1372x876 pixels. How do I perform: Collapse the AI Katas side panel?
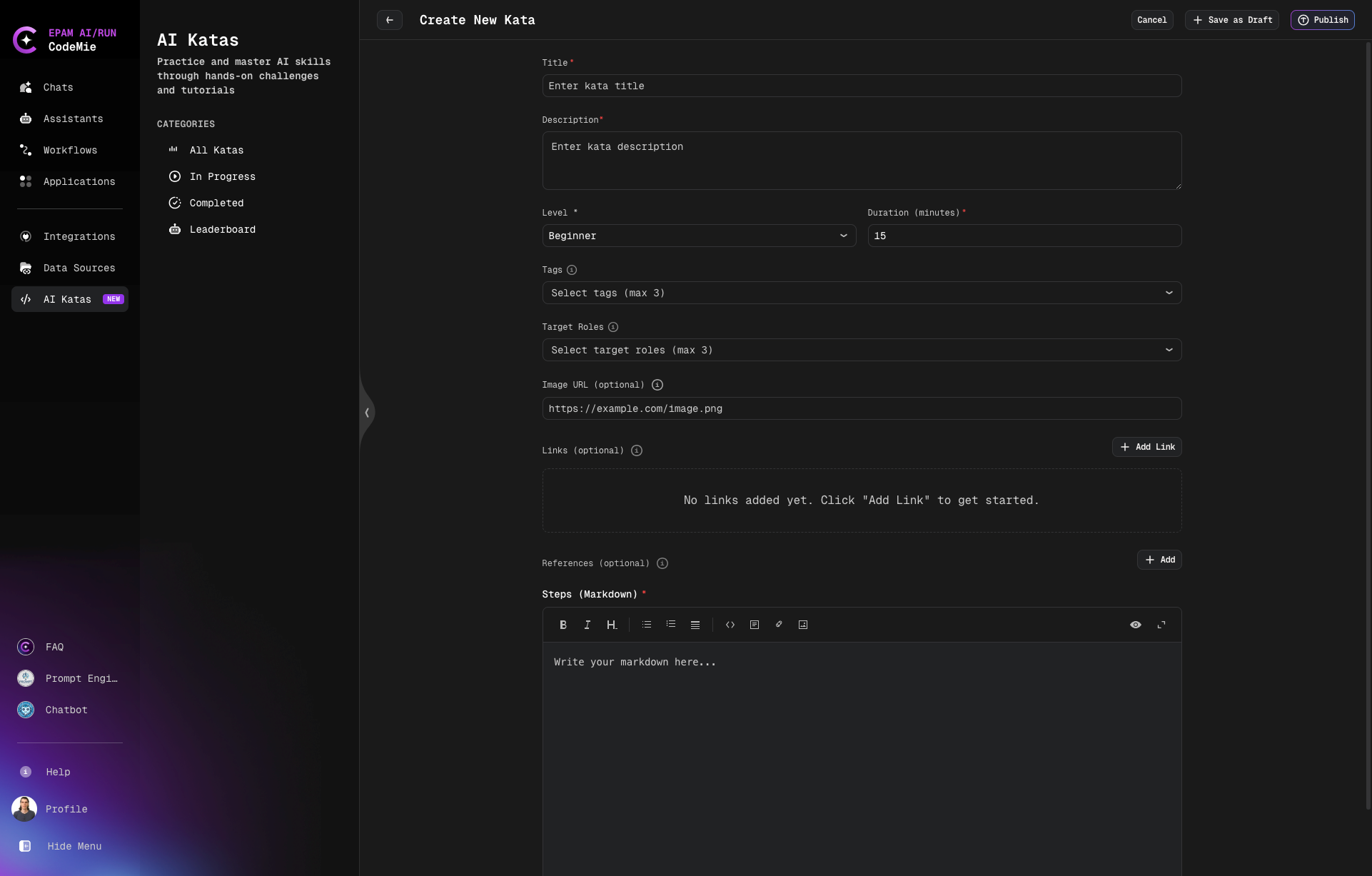coord(367,413)
